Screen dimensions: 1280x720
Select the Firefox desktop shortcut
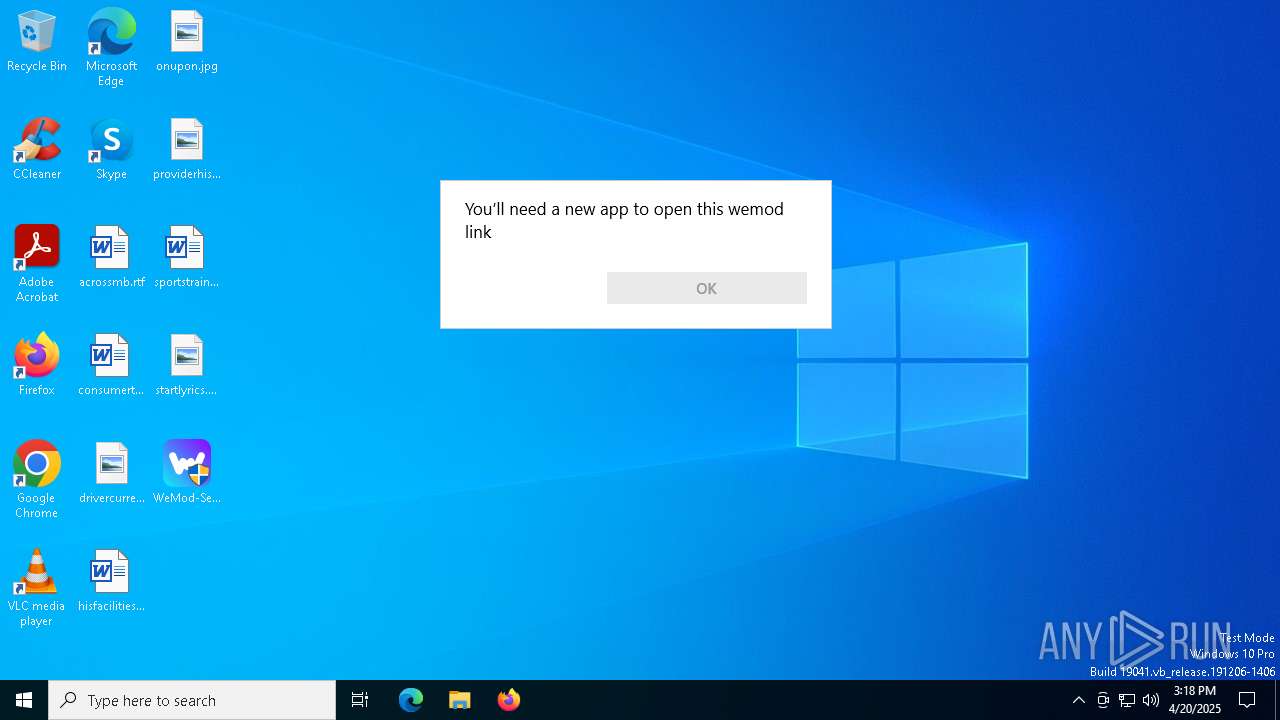37,365
